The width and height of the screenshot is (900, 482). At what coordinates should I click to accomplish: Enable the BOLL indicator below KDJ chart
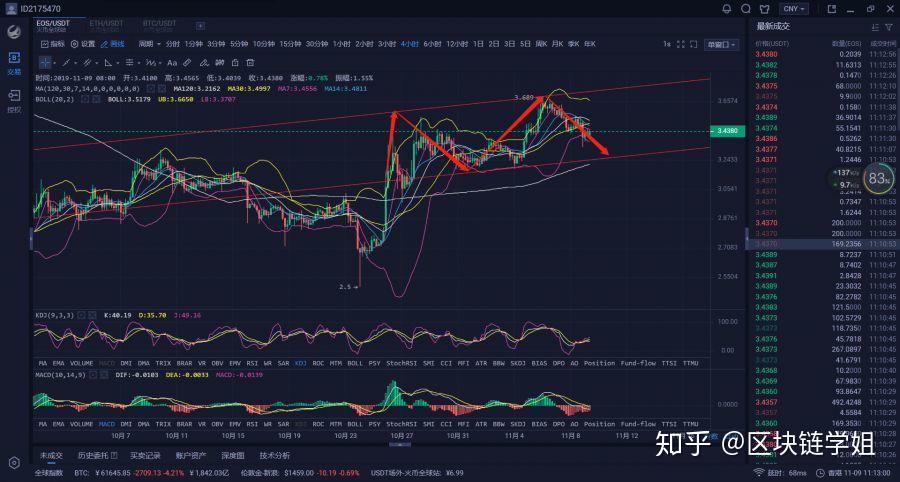pyautogui.click(x=355, y=362)
